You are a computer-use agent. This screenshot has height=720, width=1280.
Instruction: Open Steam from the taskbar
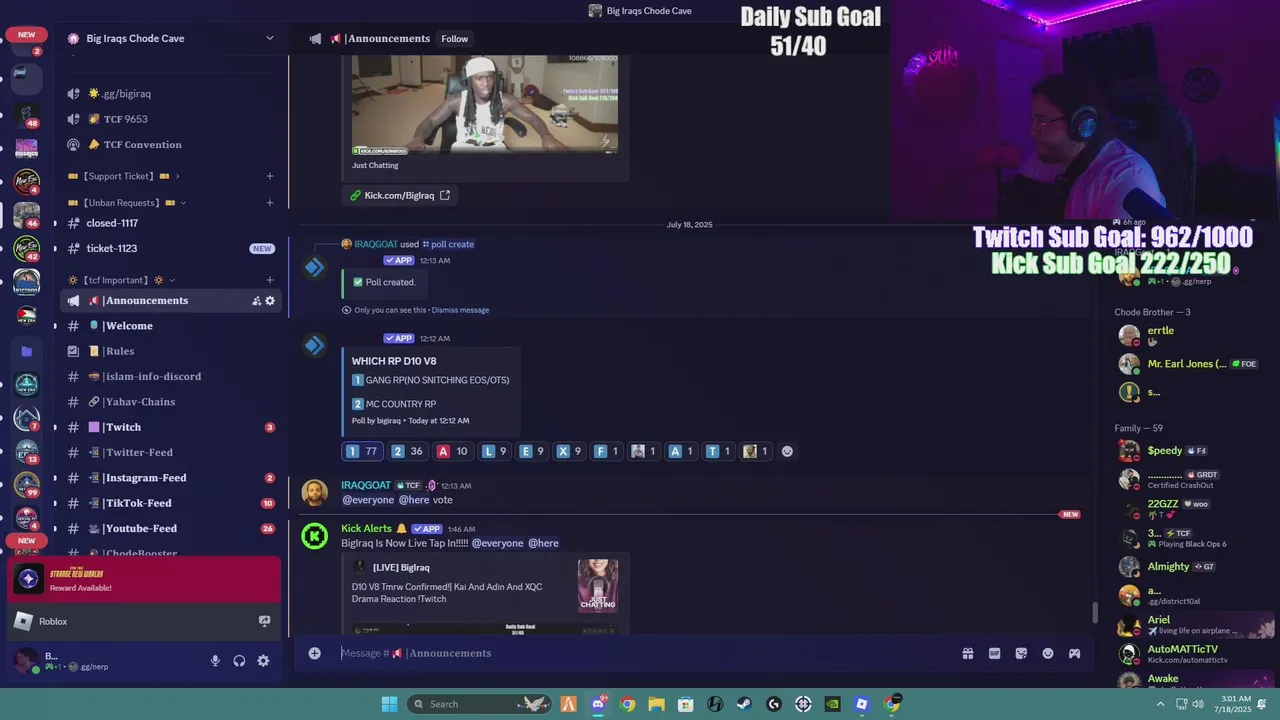pos(744,704)
